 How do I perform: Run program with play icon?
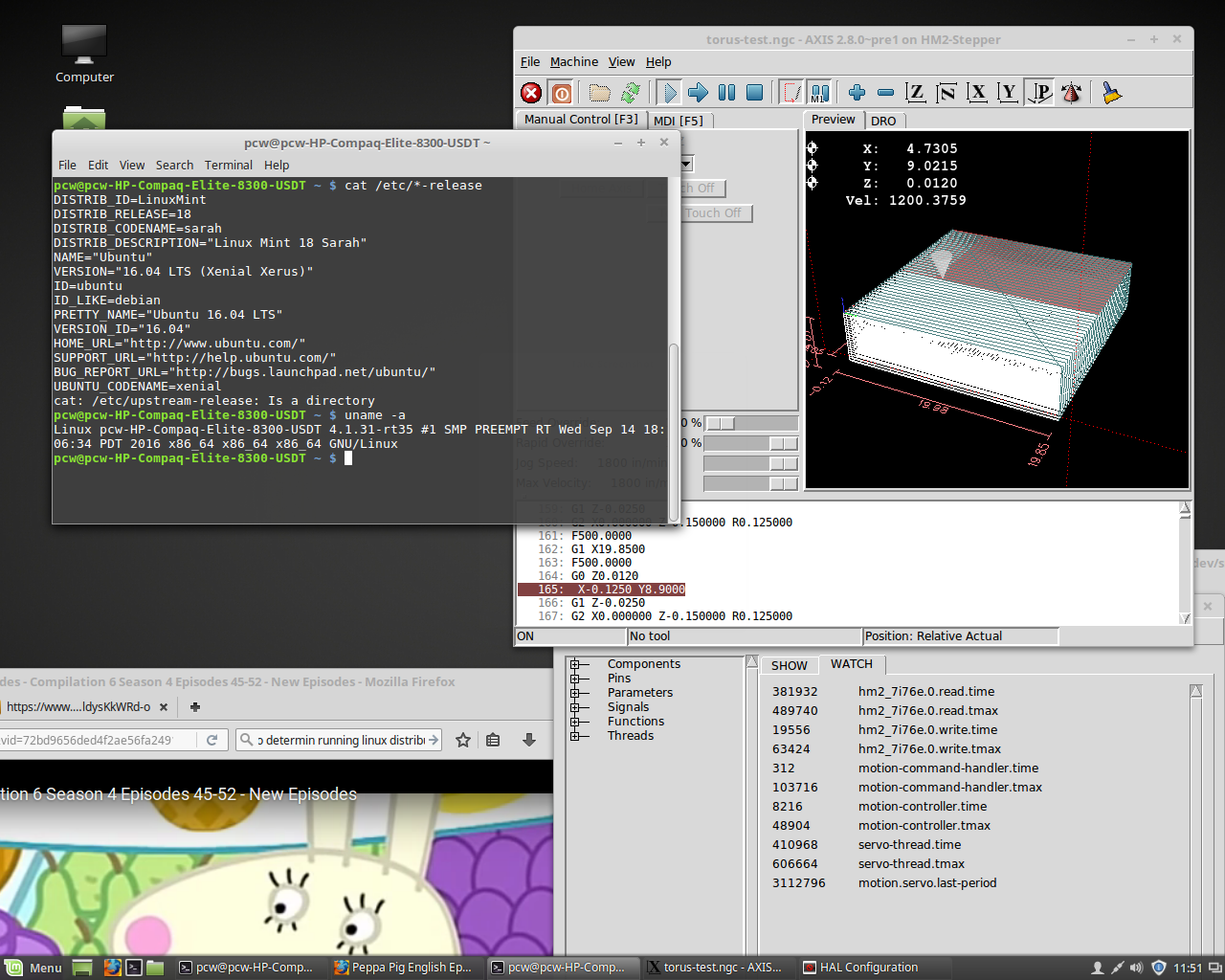coord(670,93)
